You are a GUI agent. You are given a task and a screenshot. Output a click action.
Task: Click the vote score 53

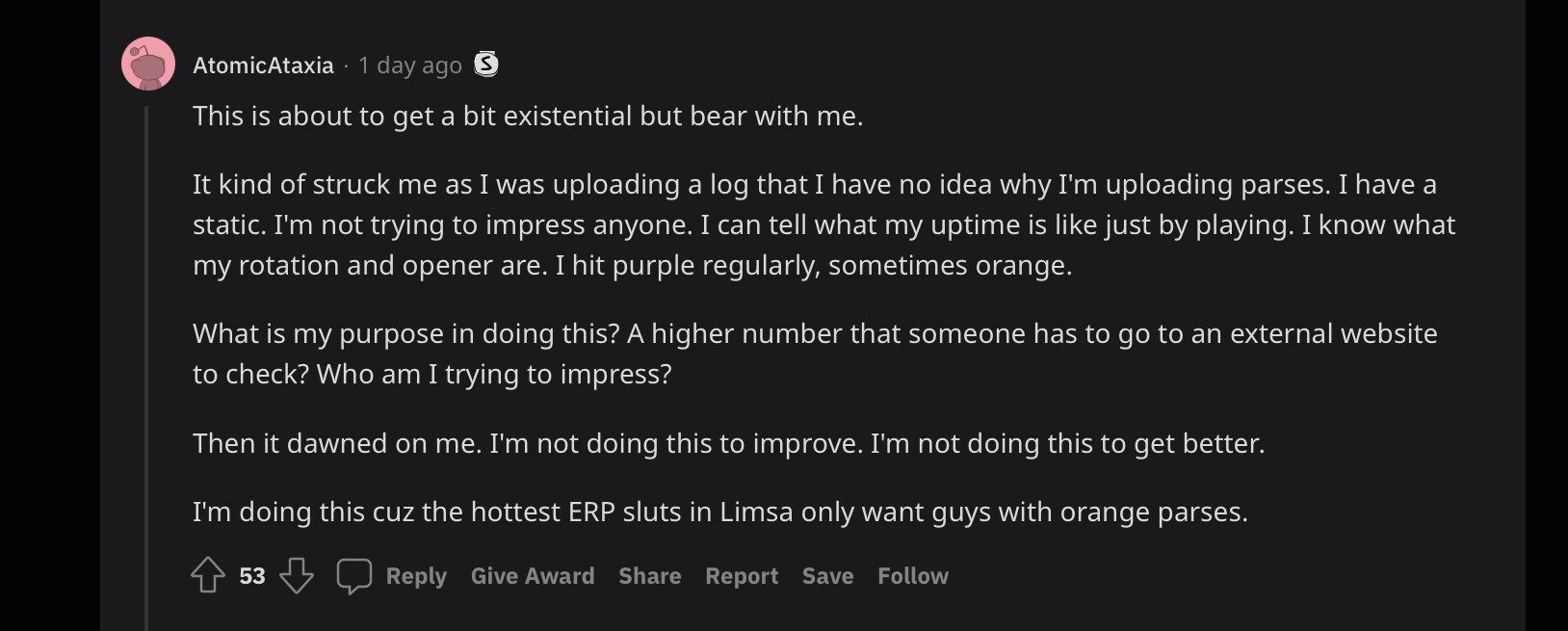tap(252, 576)
